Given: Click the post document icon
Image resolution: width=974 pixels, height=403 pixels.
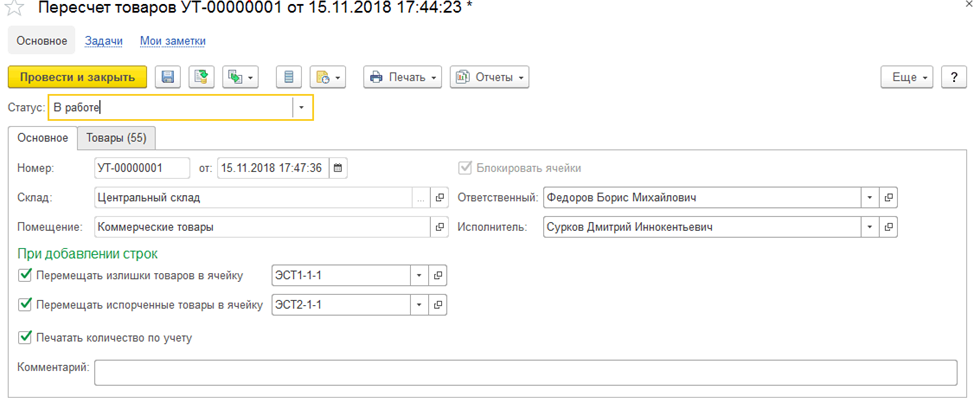Looking at the screenshot, I should click(201, 77).
